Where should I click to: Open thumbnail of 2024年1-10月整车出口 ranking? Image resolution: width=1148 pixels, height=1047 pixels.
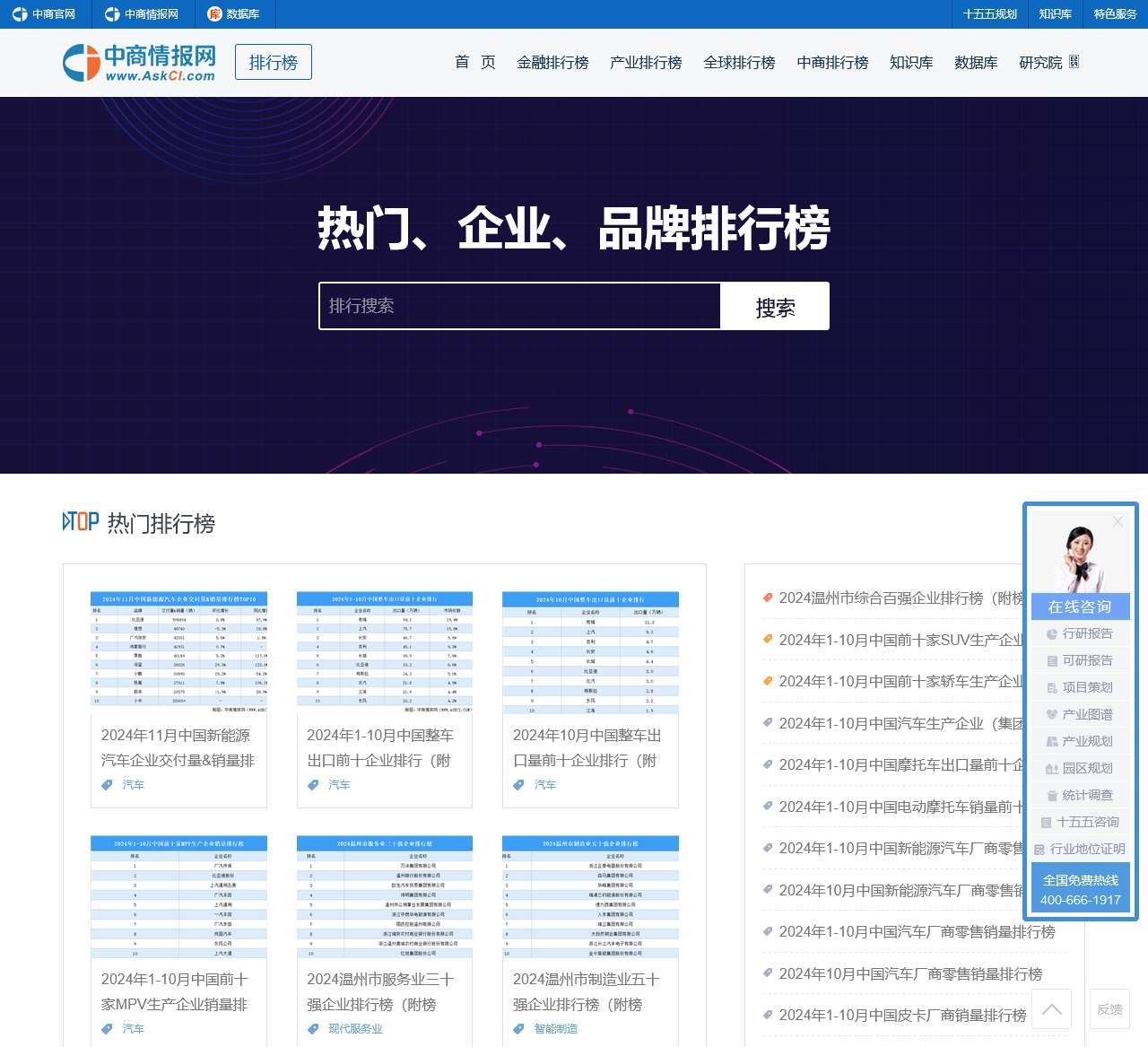[x=385, y=652]
